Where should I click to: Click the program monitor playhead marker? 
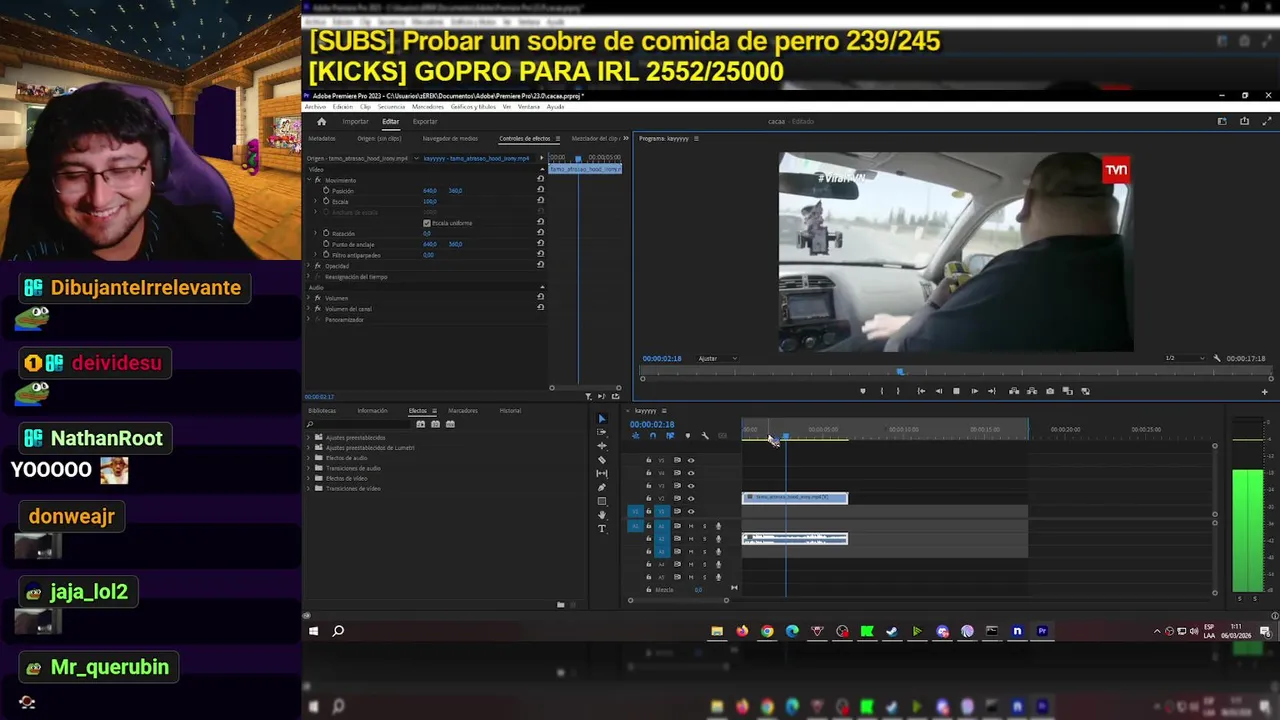pos(900,372)
